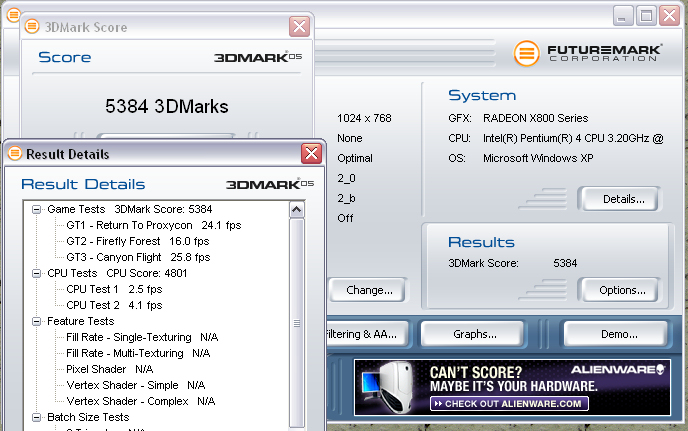Click the Game Tests 3DMark Score label
The width and height of the screenshot is (688, 431).
tap(129, 209)
